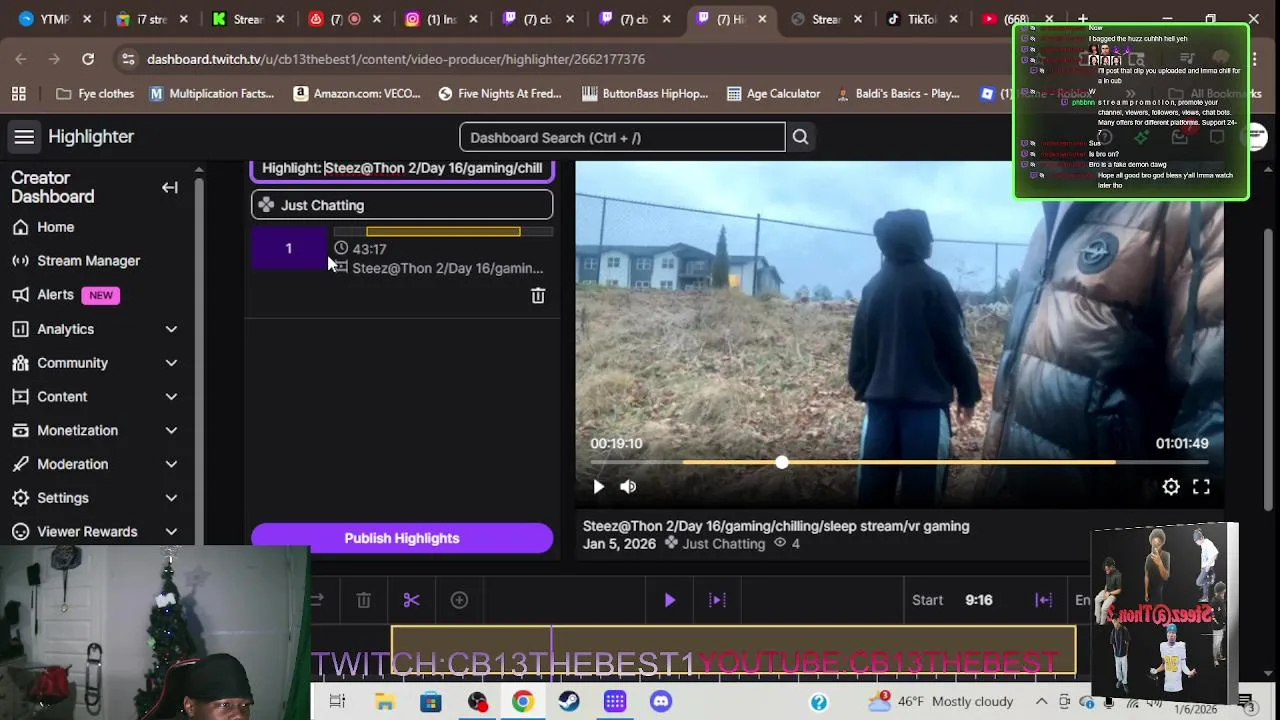Viewport: 1280px width, 720px height.
Task: Click the add segment plus icon
Action: point(459,600)
